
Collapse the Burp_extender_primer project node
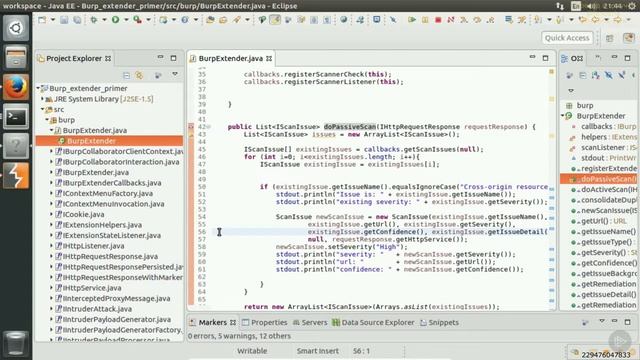[x=38, y=88]
